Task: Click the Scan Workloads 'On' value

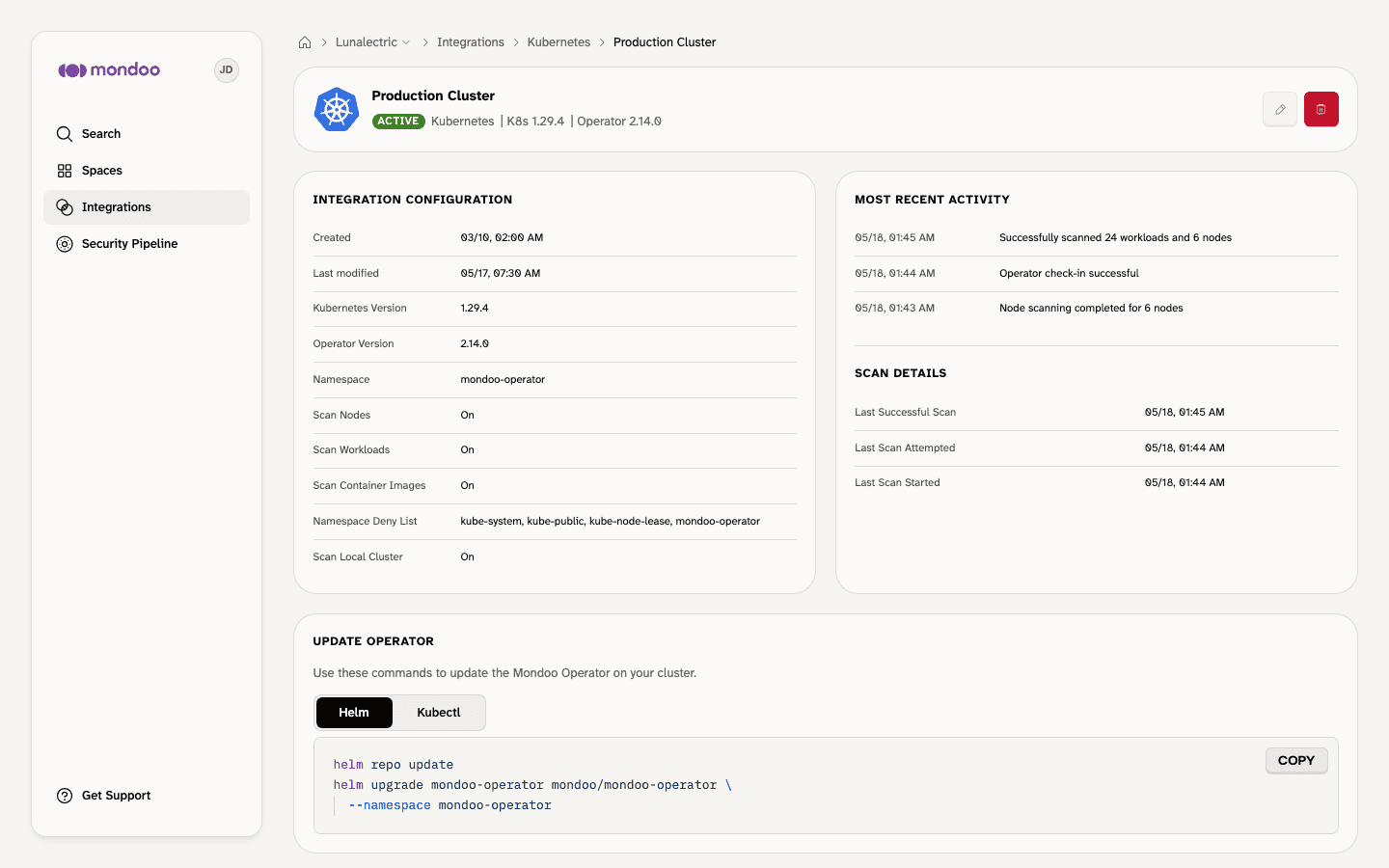Action: [467, 450]
